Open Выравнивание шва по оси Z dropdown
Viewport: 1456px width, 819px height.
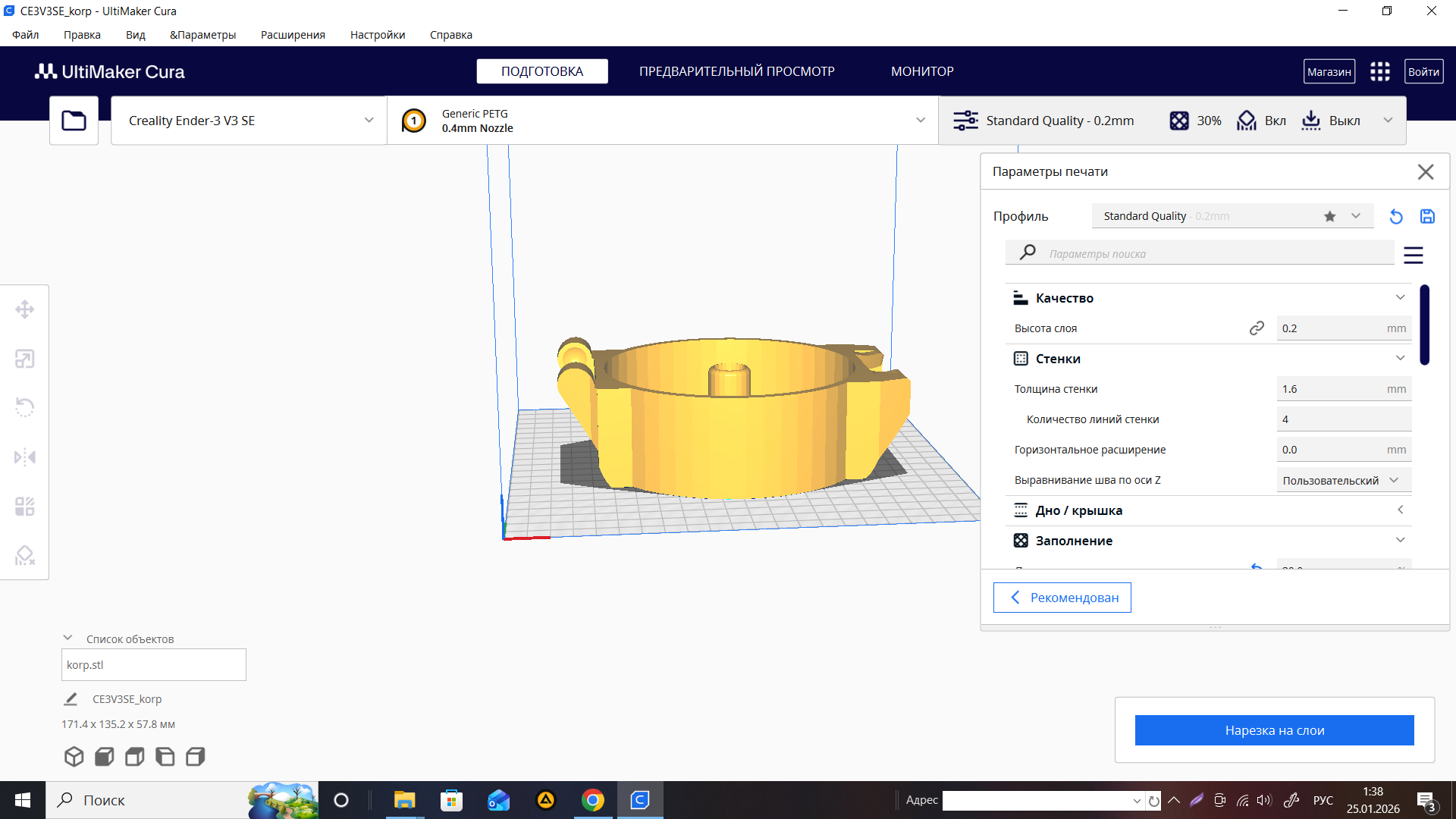point(1344,480)
